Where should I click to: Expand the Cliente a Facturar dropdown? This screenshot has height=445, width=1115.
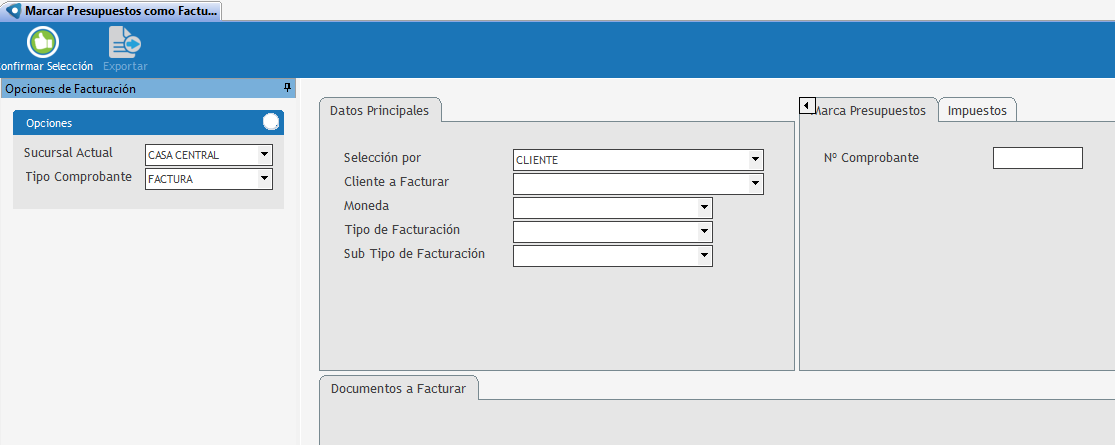click(755, 184)
